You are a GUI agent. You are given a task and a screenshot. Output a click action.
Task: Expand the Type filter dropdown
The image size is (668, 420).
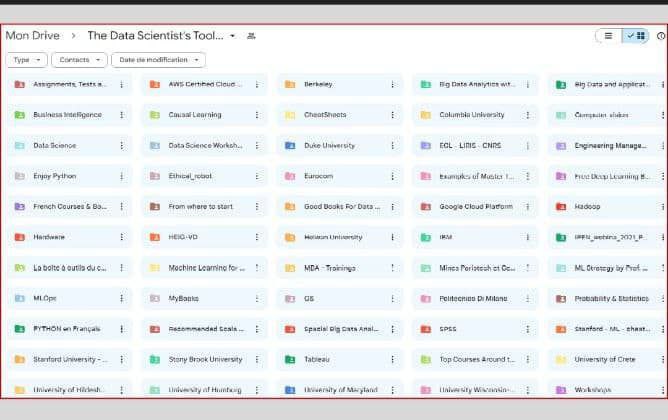pos(26,60)
